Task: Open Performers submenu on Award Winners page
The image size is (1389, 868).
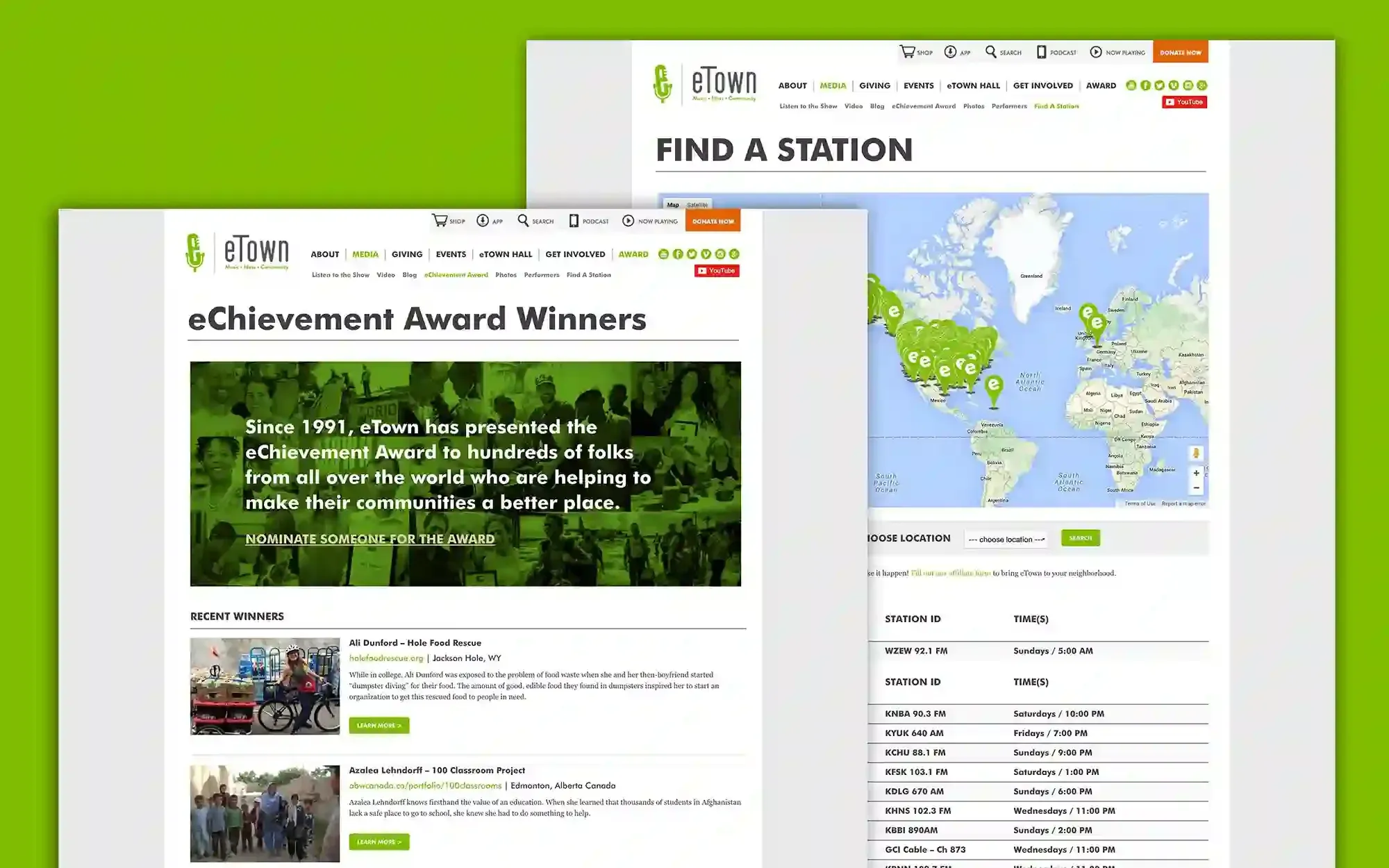Action: pyautogui.click(x=542, y=275)
